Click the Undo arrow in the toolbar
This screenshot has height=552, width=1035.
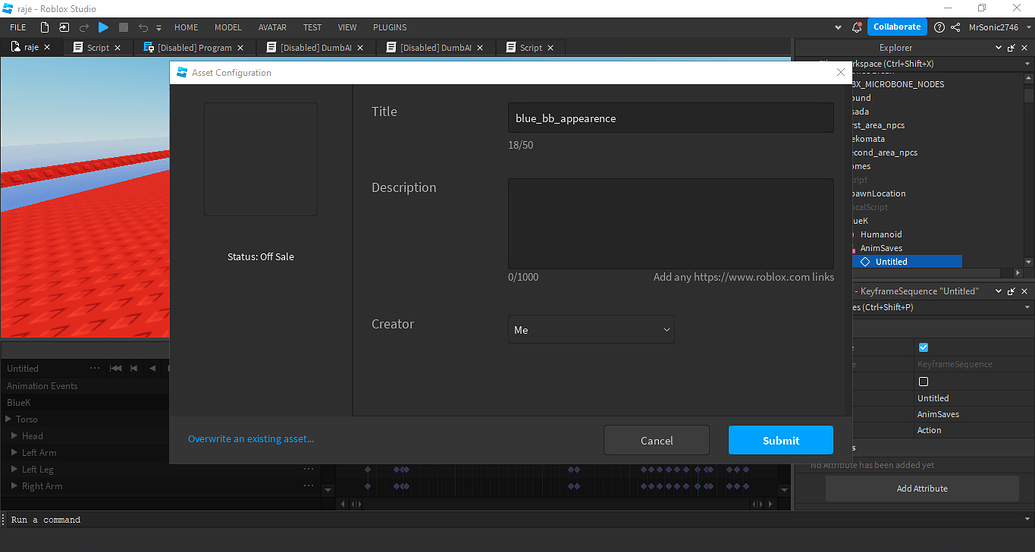[x=143, y=27]
